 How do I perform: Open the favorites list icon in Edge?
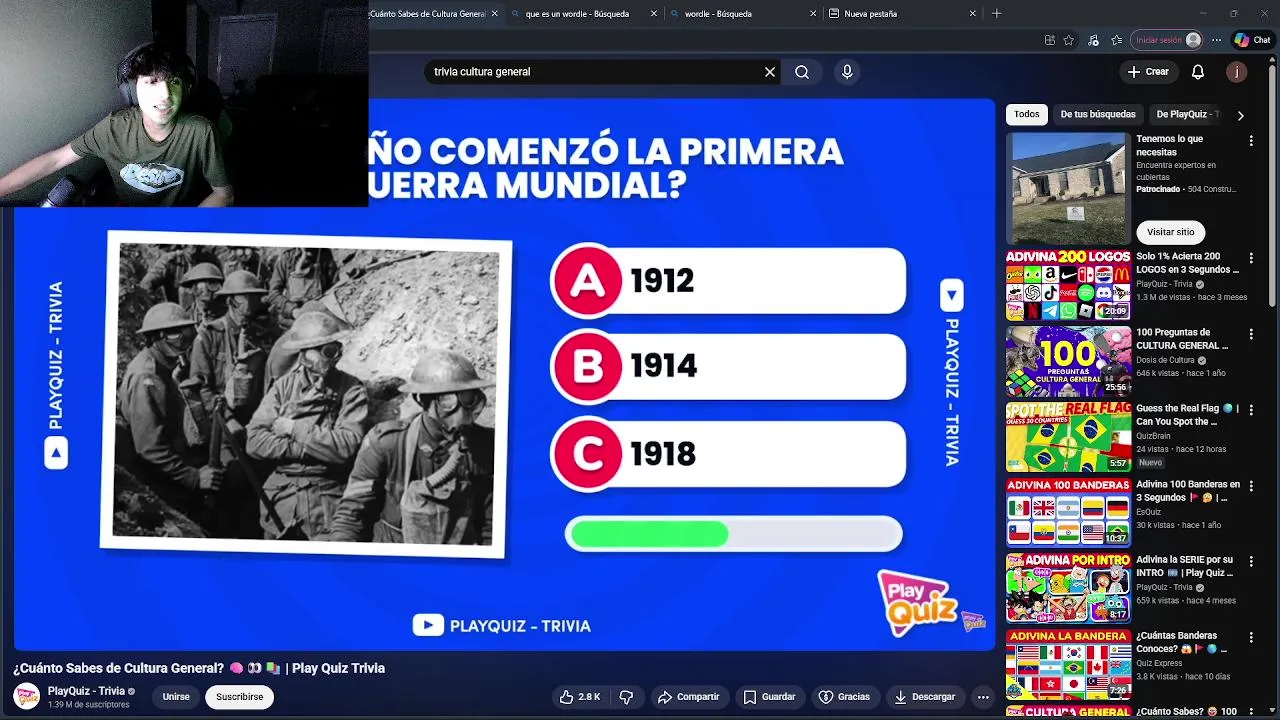coord(1116,40)
